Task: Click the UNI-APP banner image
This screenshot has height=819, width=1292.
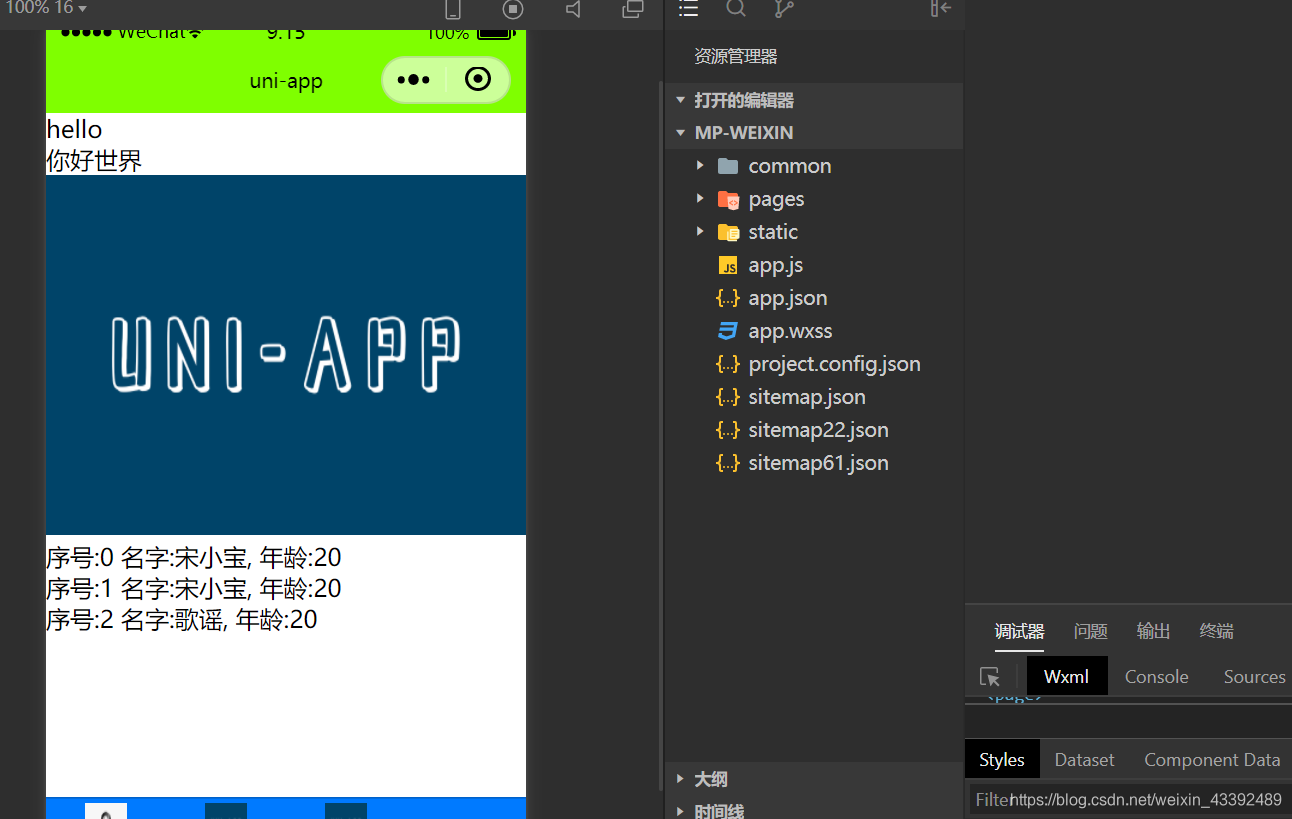Action: 286,355
